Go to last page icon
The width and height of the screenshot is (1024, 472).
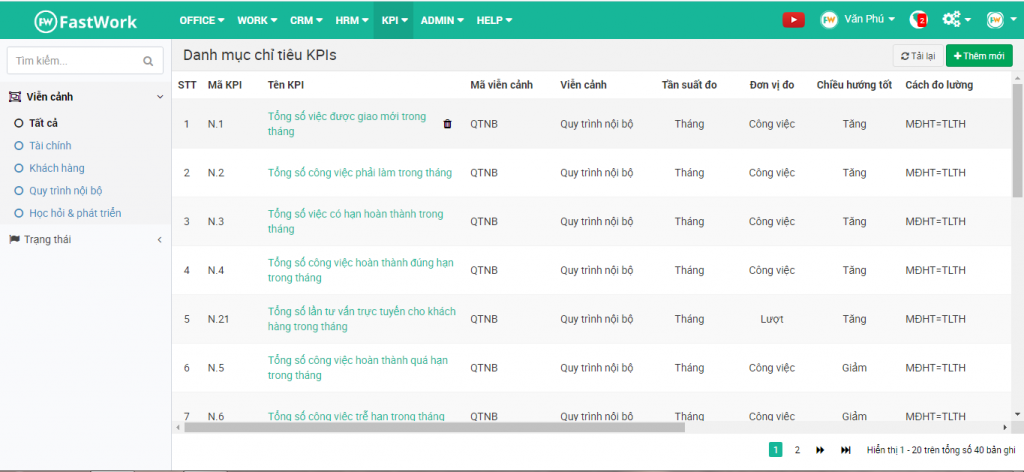pyautogui.click(x=846, y=450)
